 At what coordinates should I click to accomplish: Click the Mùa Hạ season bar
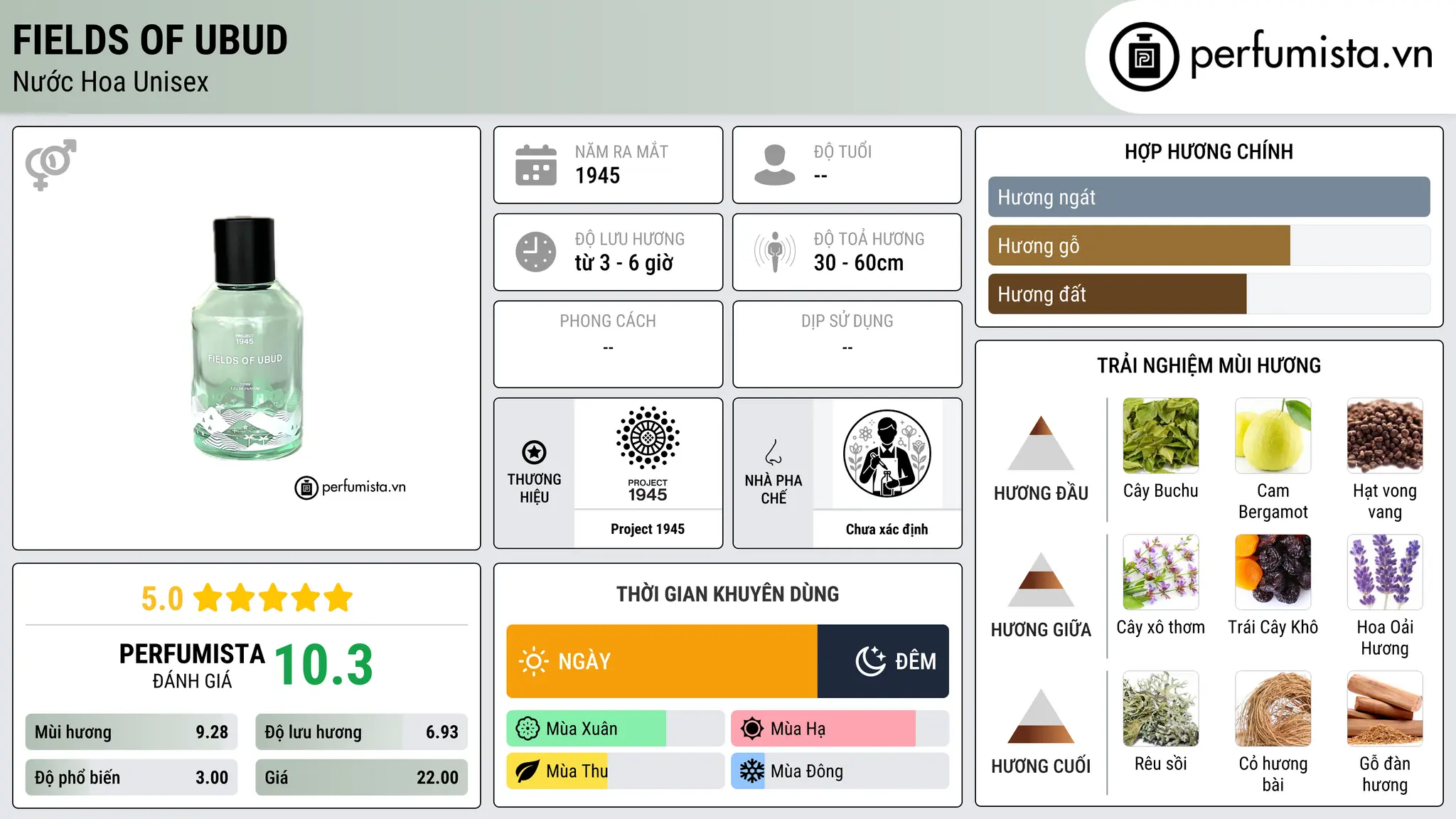[x=840, y=729]
